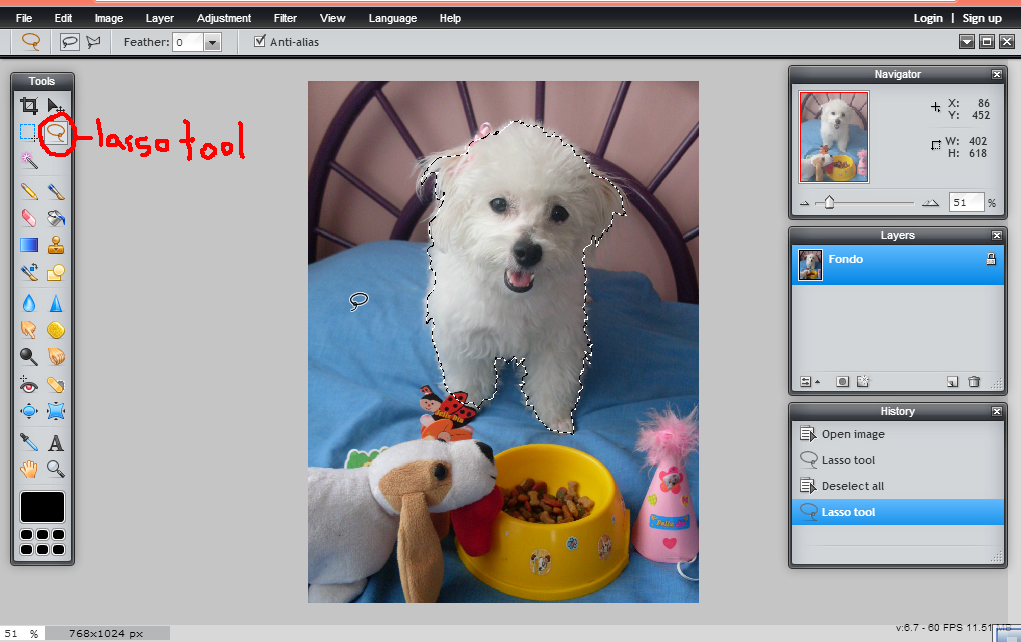Select the Drawing shapes tool
The width and height of the screenshot is (1021, 642).
tap(56, 272)
